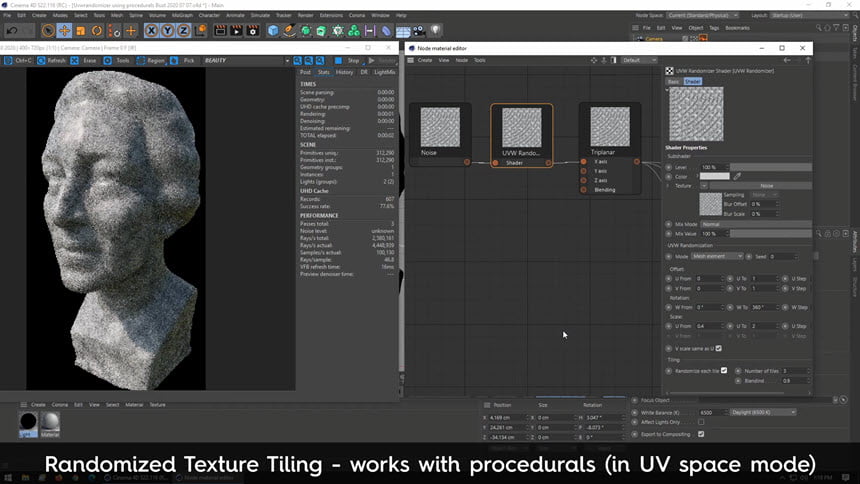Click the Light bulb icon
Screen dimensions: 860x484
435,30
